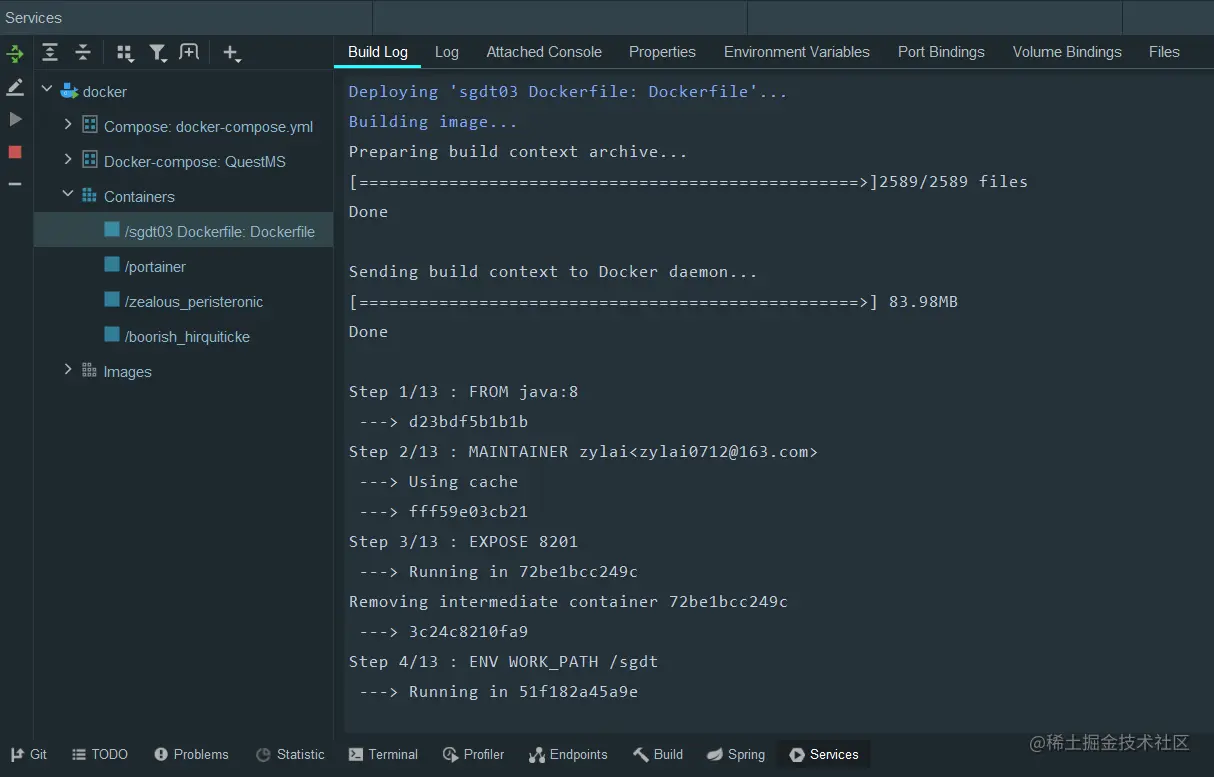Open the Volume Bindings tab
The image size is (1214, 777).
[1067, 52]
